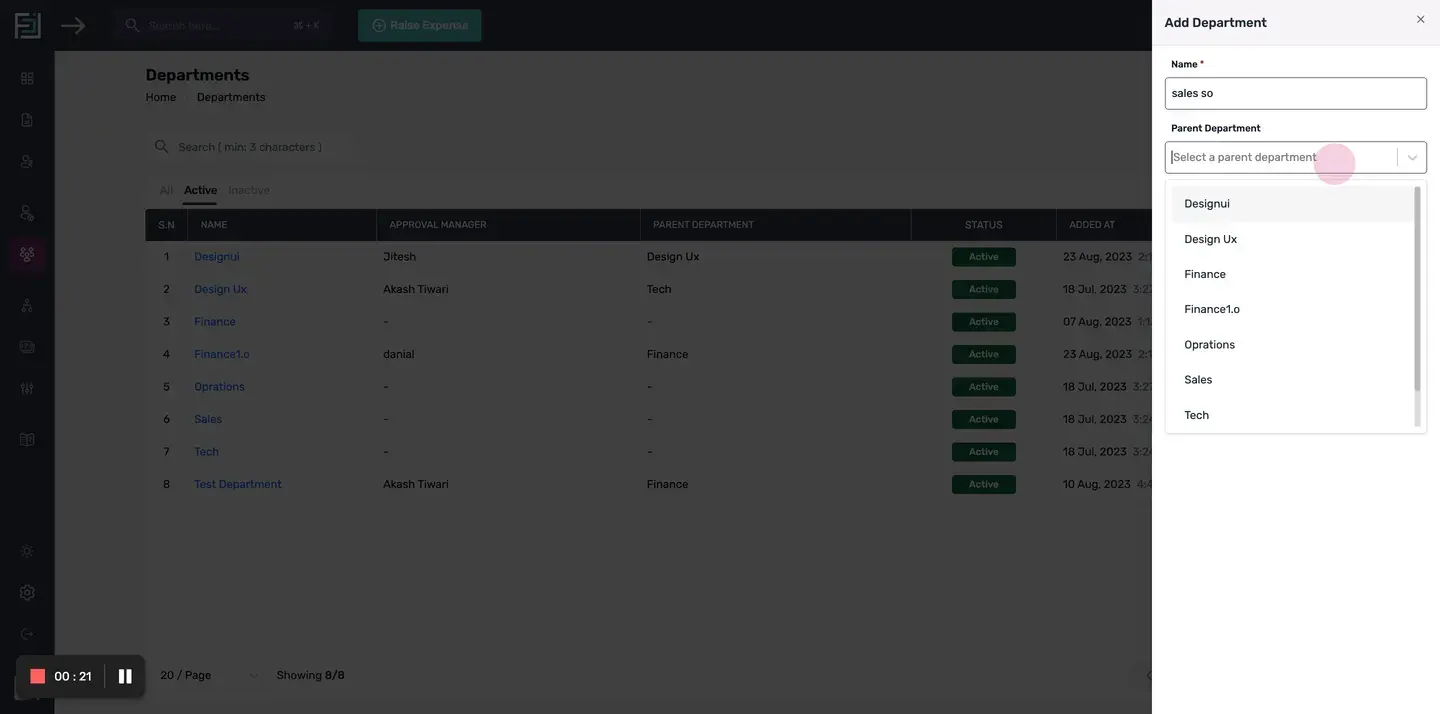The height and width of the screenshot is (714, 1440).
Task: Click the book icon in sidebar
Action: coord(27,440)
